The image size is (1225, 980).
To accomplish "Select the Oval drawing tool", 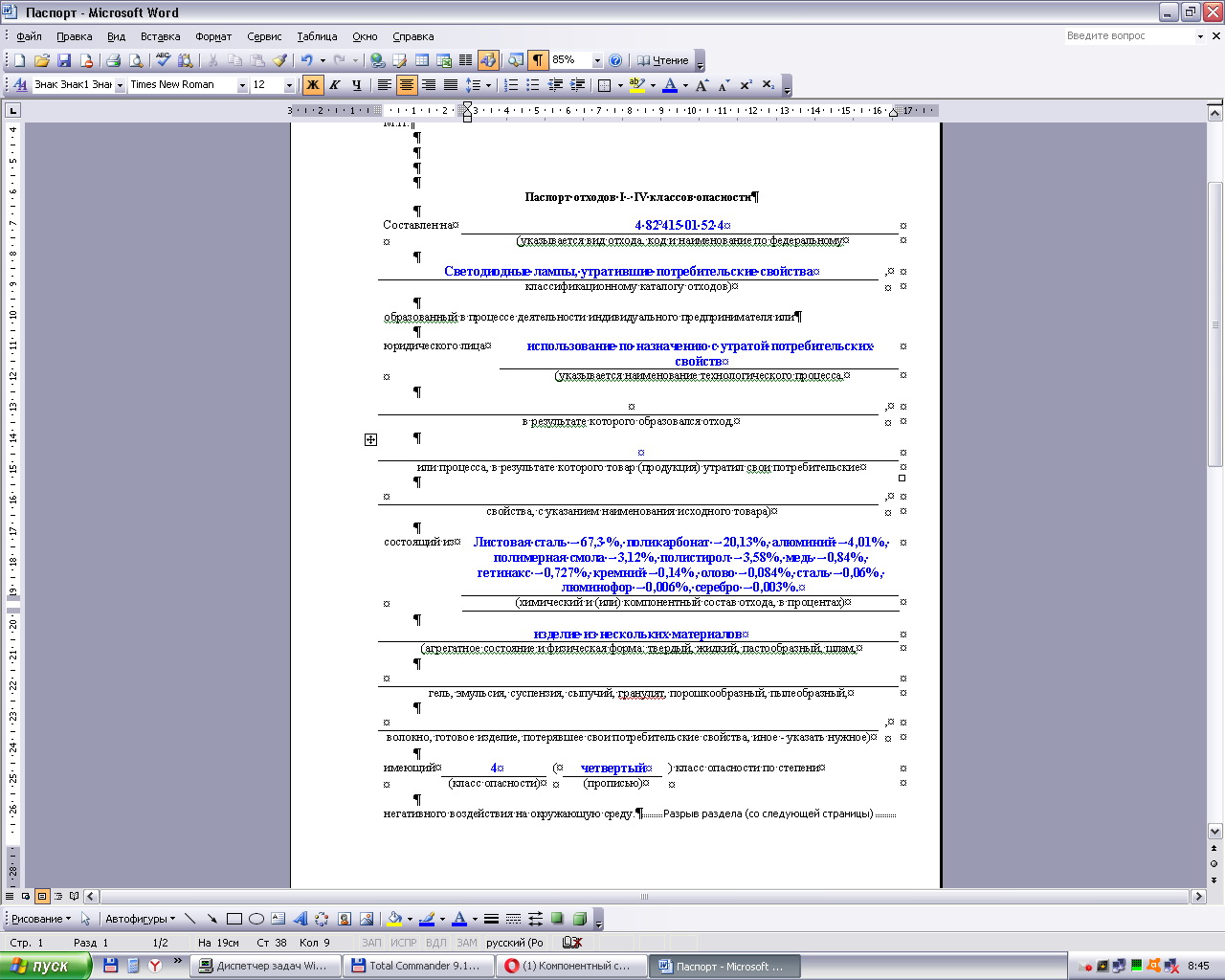I will 256,919.
